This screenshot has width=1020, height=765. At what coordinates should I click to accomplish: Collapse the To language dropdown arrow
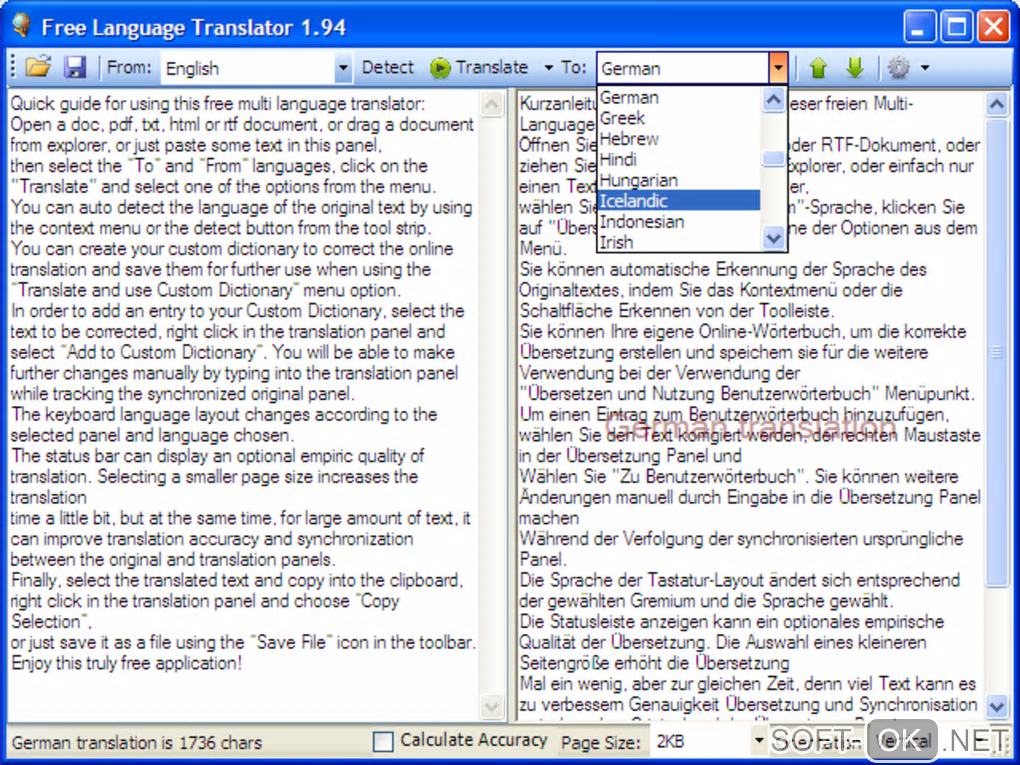pos(777,68)
